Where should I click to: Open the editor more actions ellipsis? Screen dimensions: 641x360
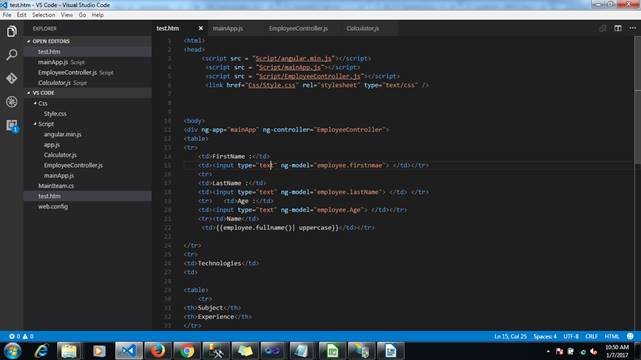point(632,28)
